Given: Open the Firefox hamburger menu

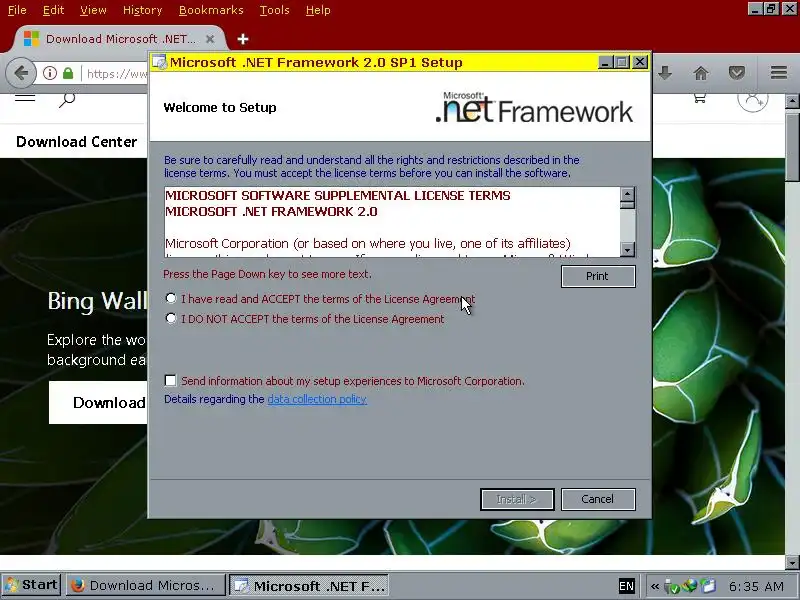Looking at the screenshot, I should click(779, 73).
